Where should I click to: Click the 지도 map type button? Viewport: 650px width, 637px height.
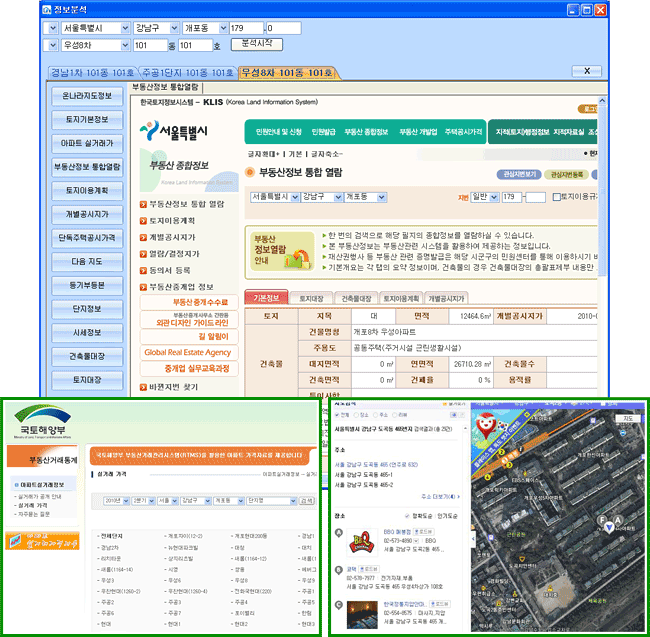628,419
